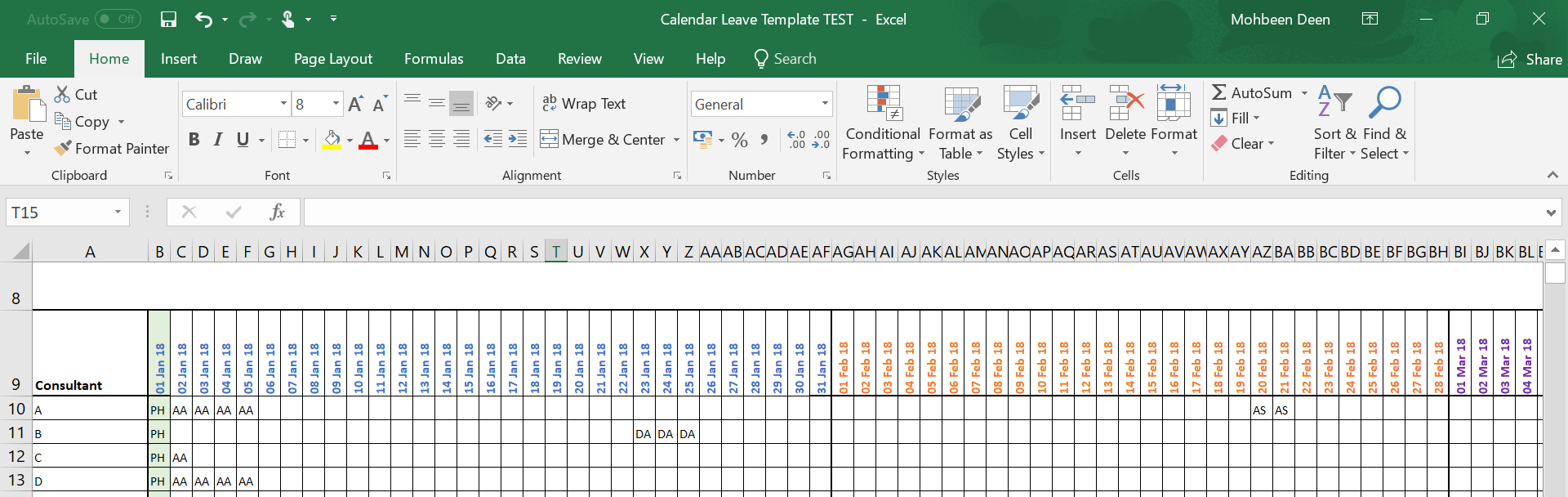
Task: Click the Increase Font Size icon
Action: click(355, 104)
